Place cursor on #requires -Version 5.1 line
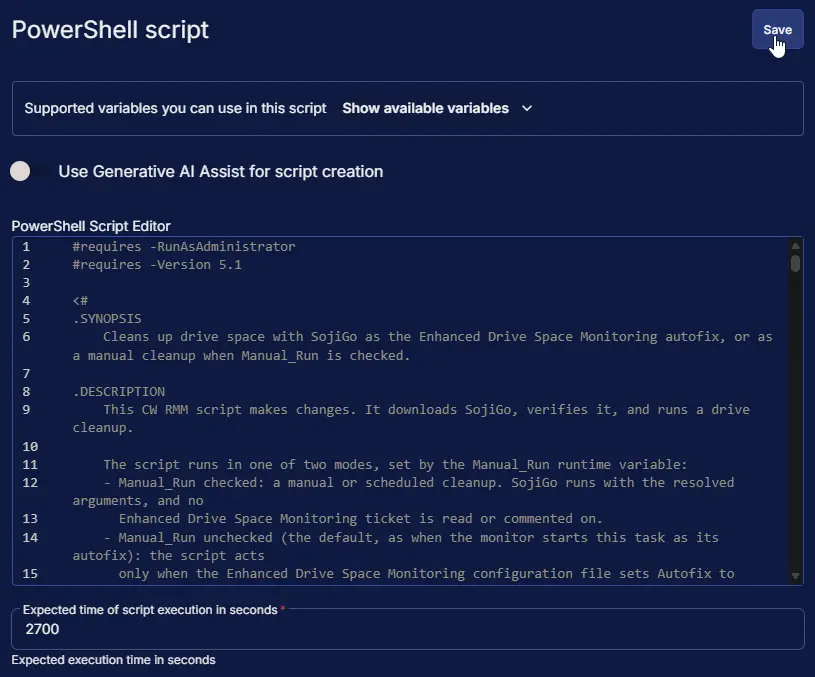Screen dimensions: 815x677 pyautogui.click(x=157, y=265)
